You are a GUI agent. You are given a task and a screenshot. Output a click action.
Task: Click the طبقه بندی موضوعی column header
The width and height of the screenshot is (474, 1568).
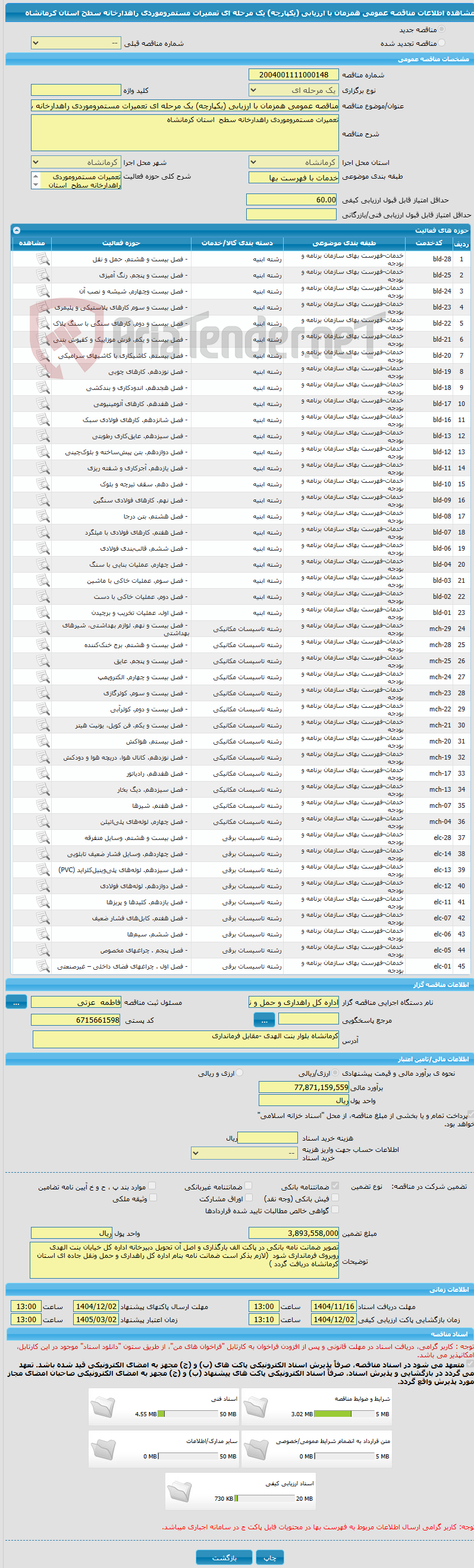(x=344, y=243)
